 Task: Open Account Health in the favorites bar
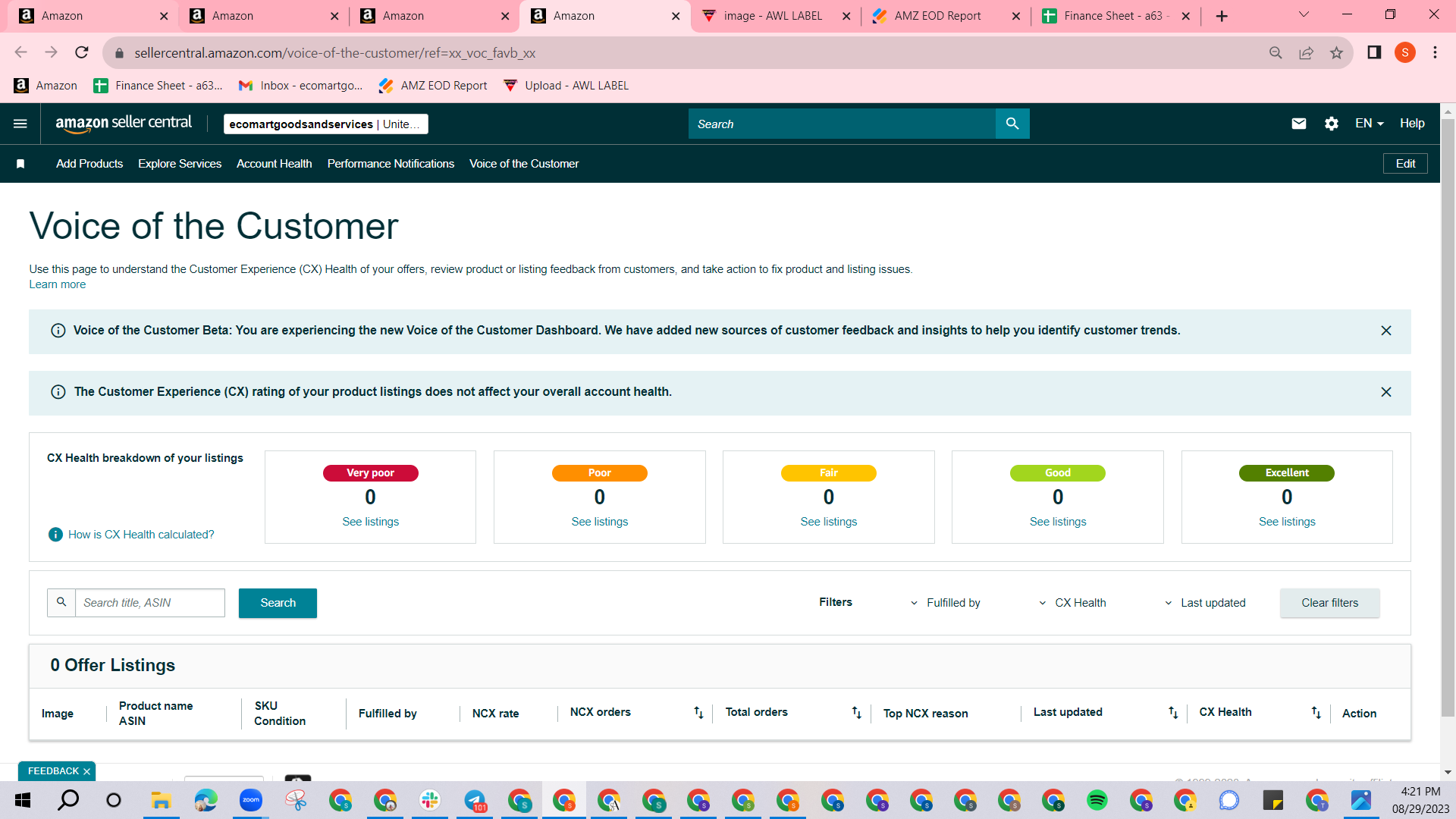[x=275, y=164]
